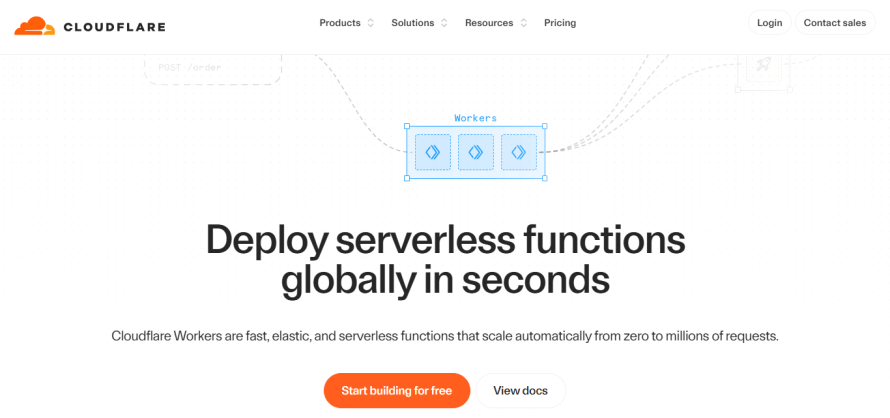The image size is (890, 418).
Task: Expand the Resources chevron arrows
Action: (x=523, y=23)
